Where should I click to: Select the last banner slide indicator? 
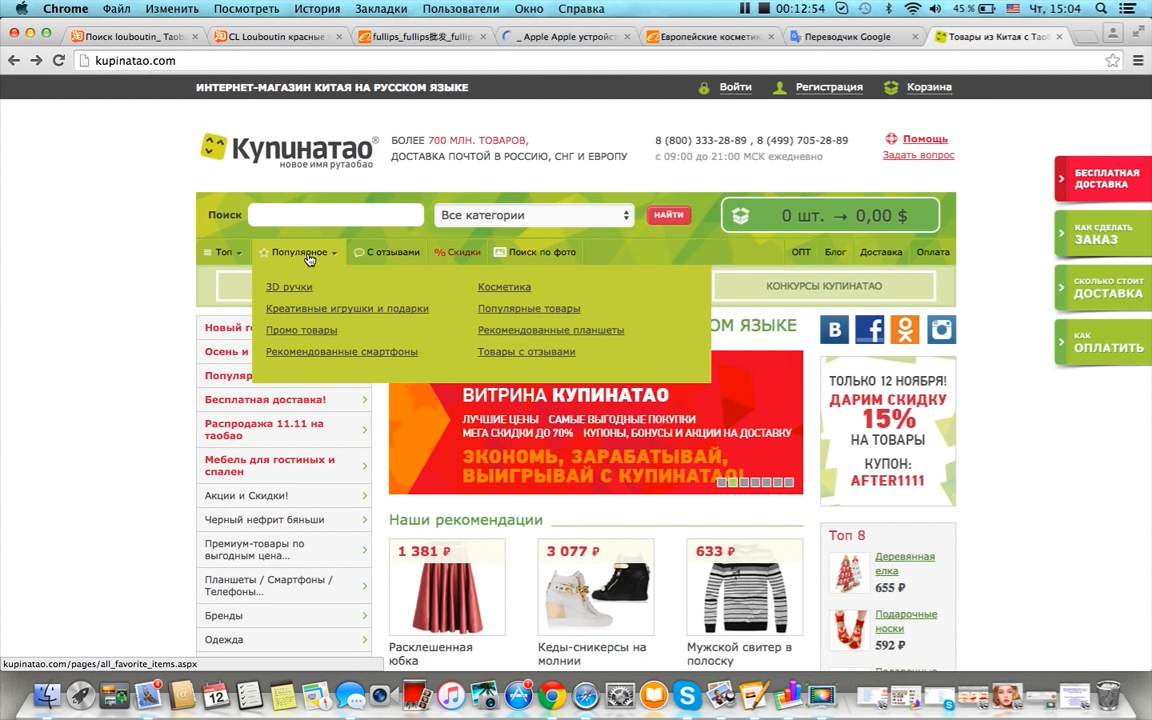coord(789,483)
